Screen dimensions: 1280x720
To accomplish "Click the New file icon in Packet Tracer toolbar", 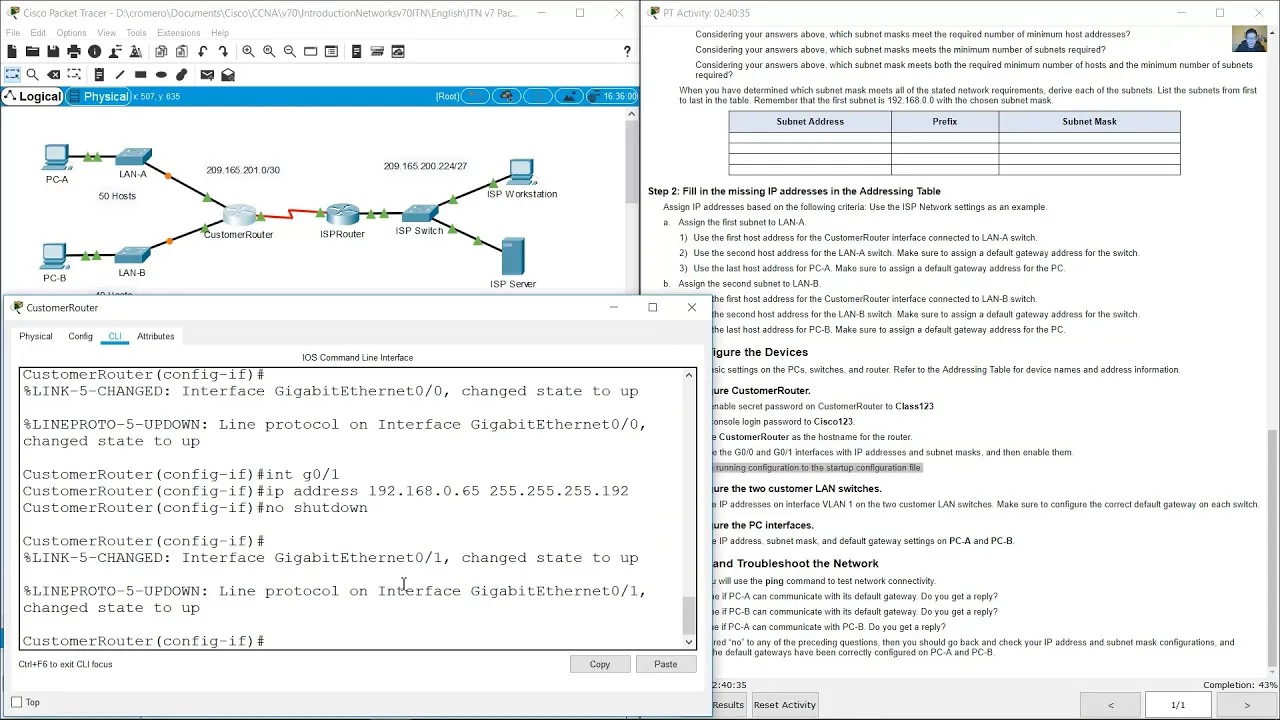I will 13,51.
